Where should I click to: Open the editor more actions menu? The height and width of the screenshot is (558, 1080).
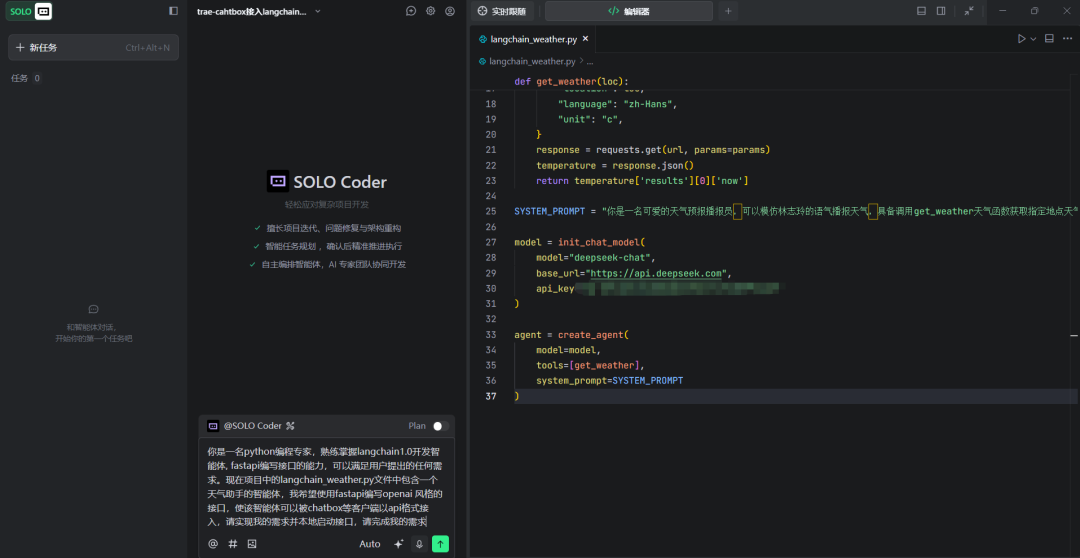point(1068,39)
